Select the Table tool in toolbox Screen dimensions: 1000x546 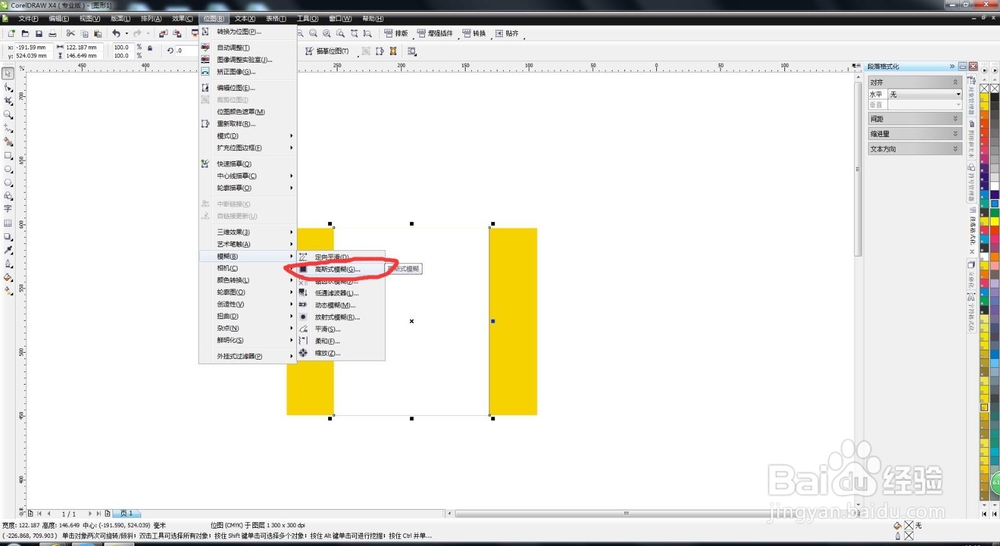8,223
